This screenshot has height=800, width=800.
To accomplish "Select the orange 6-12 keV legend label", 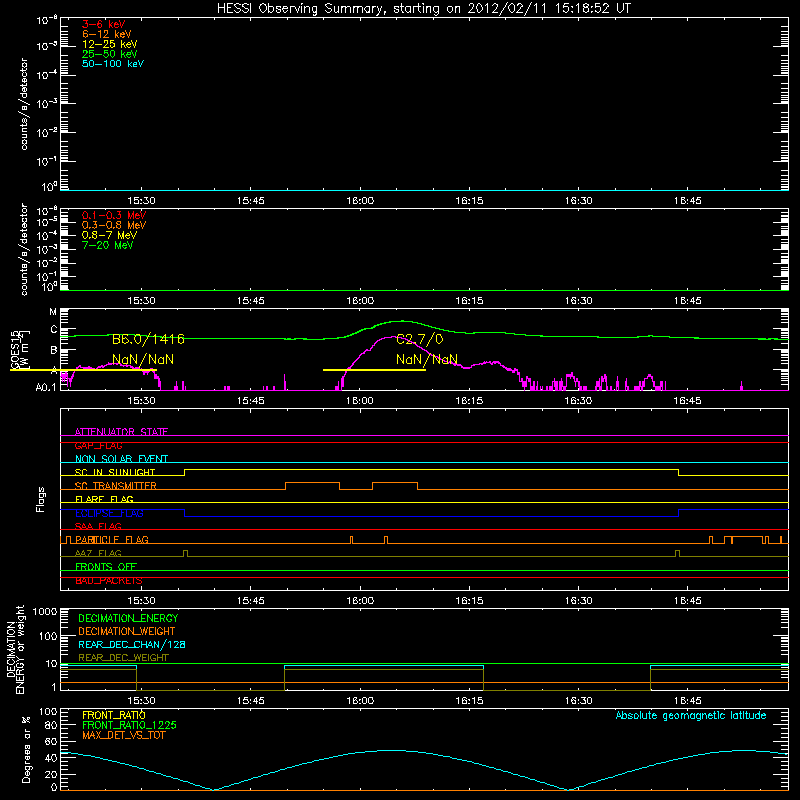I will (x=107, y=34).
